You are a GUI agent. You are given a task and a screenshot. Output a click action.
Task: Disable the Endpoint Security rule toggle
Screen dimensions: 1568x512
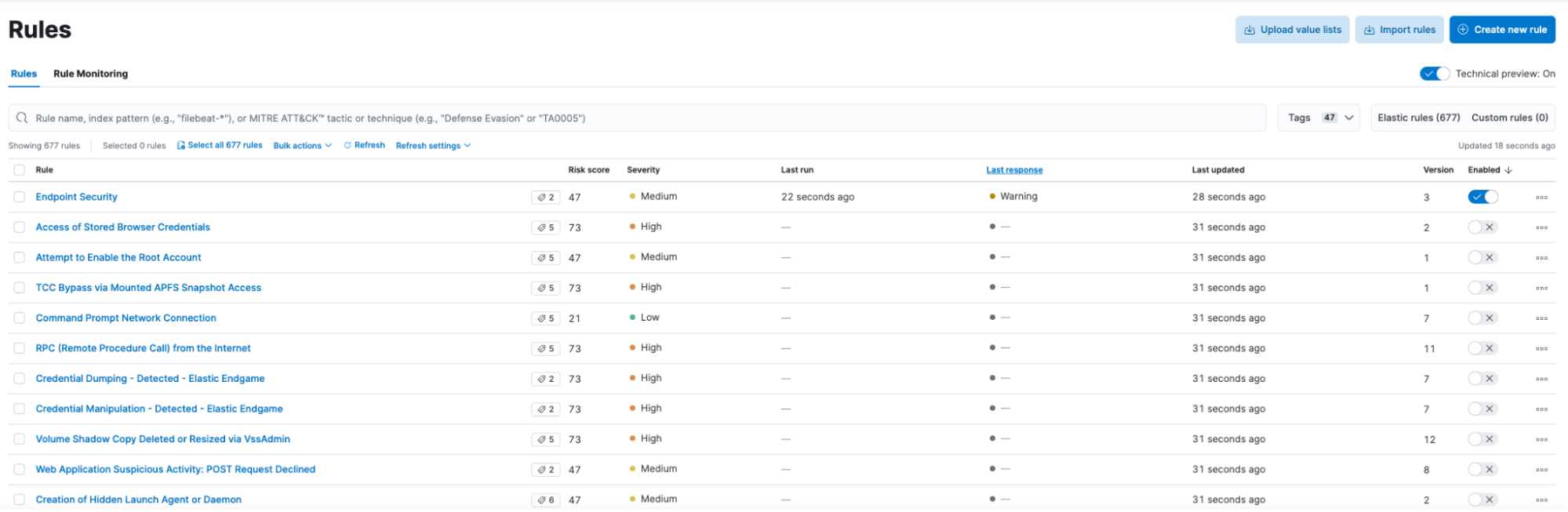[x=1483, y=197]
